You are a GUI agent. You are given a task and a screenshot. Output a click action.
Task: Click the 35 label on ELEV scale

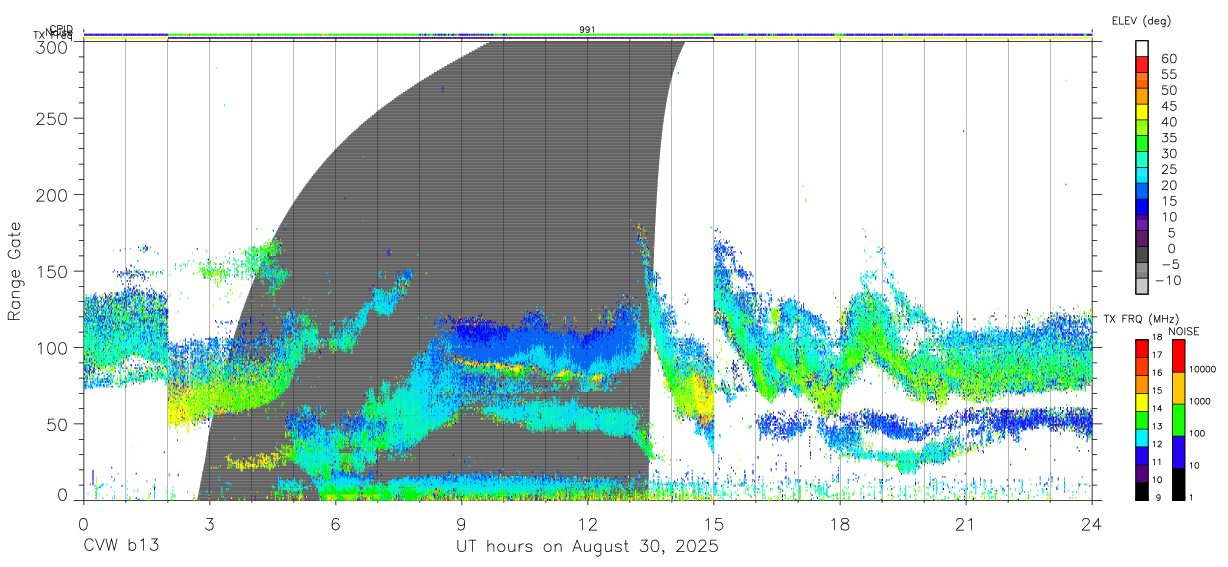[x=1168, y=138]
